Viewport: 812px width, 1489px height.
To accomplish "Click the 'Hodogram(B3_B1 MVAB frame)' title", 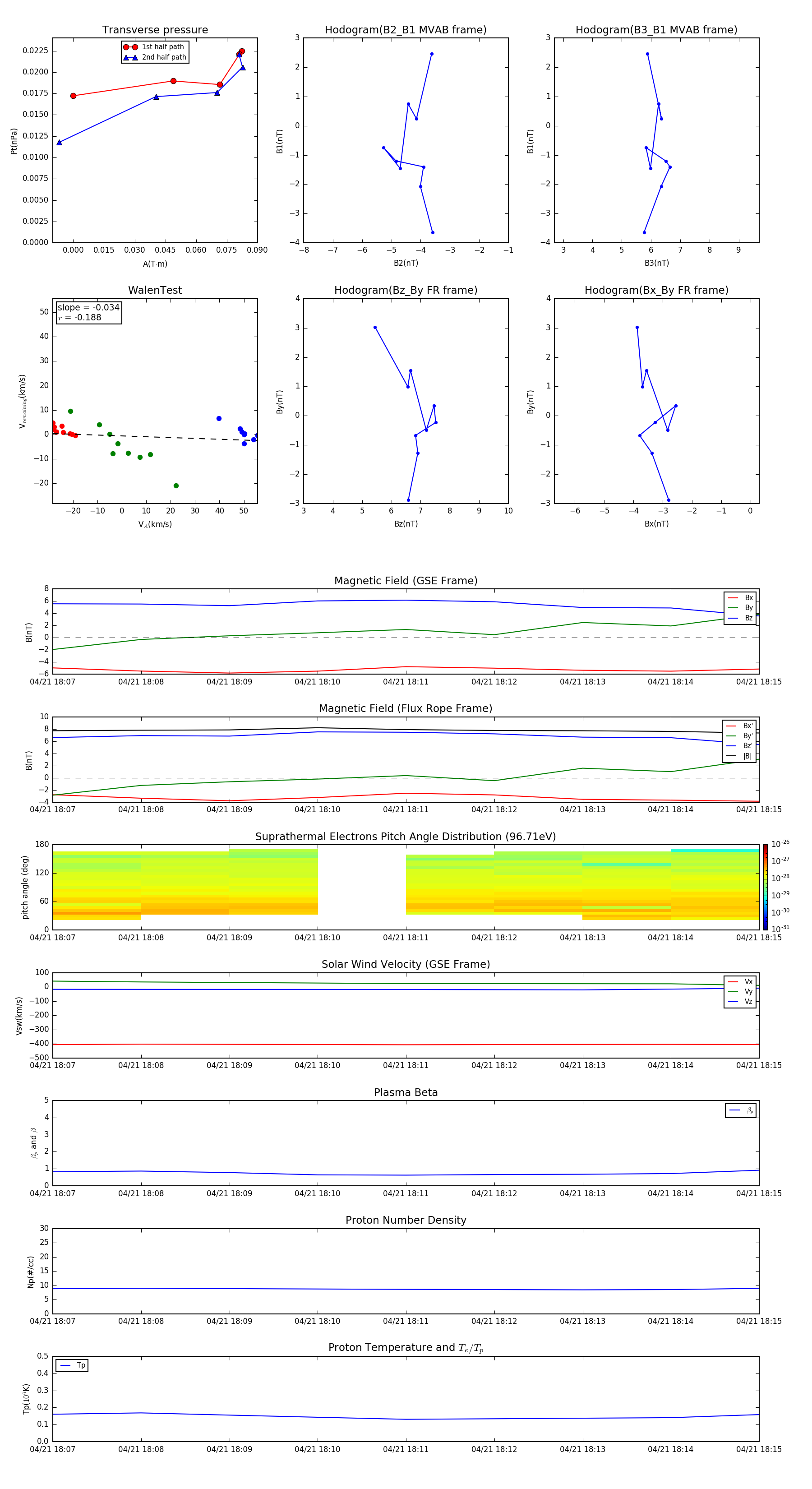I will 656,29.
